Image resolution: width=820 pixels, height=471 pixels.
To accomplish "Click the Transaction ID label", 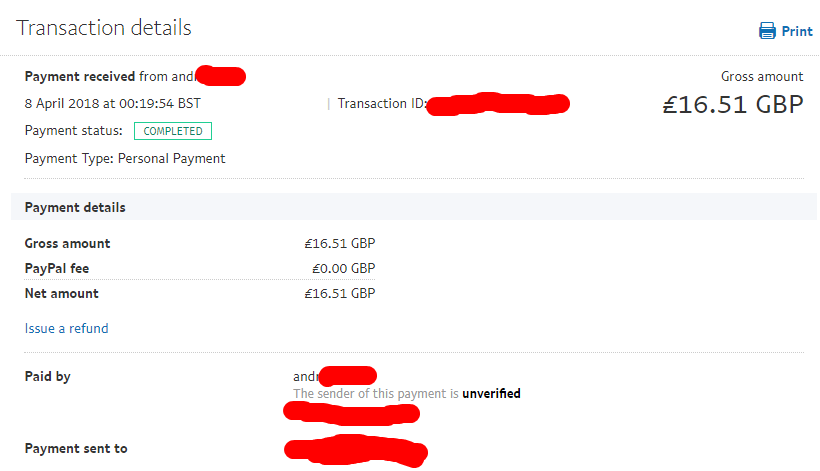I will pos(382,104).
